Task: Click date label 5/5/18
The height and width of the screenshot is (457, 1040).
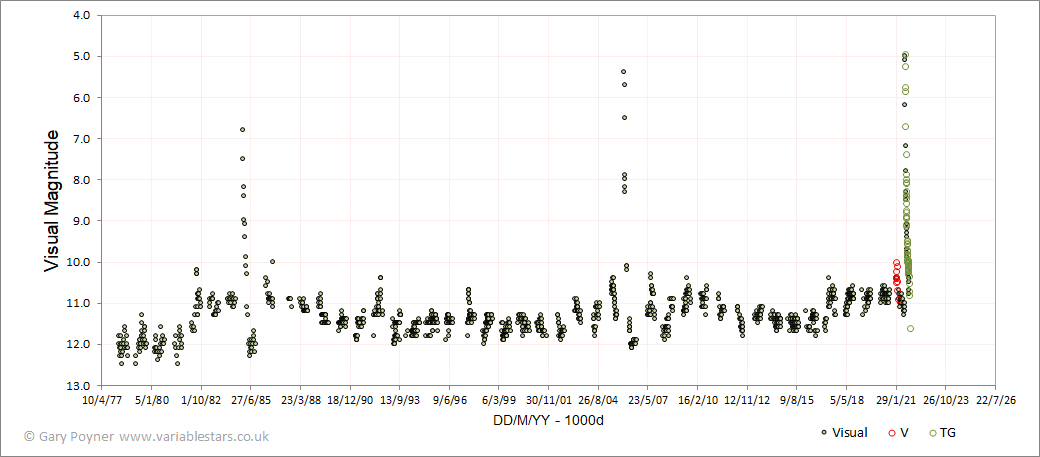Action: 846,401
